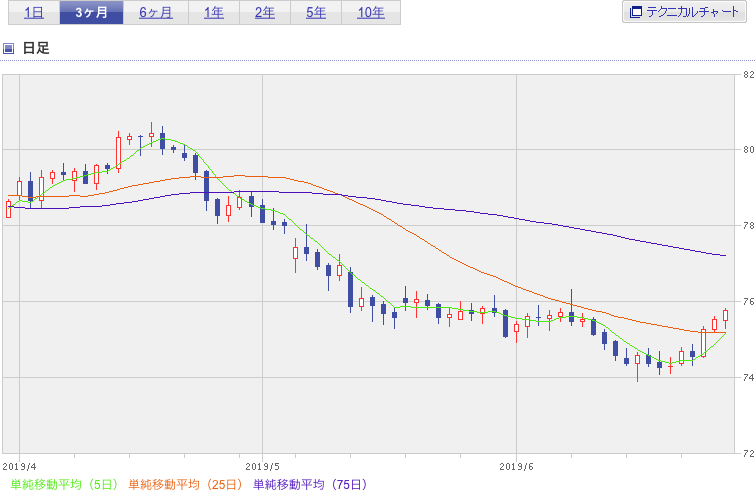This screenshot has width=755, height=493.
Task: Switch to the 1日 chart tab
Action: pyautogui.click(x=34, y=13)
